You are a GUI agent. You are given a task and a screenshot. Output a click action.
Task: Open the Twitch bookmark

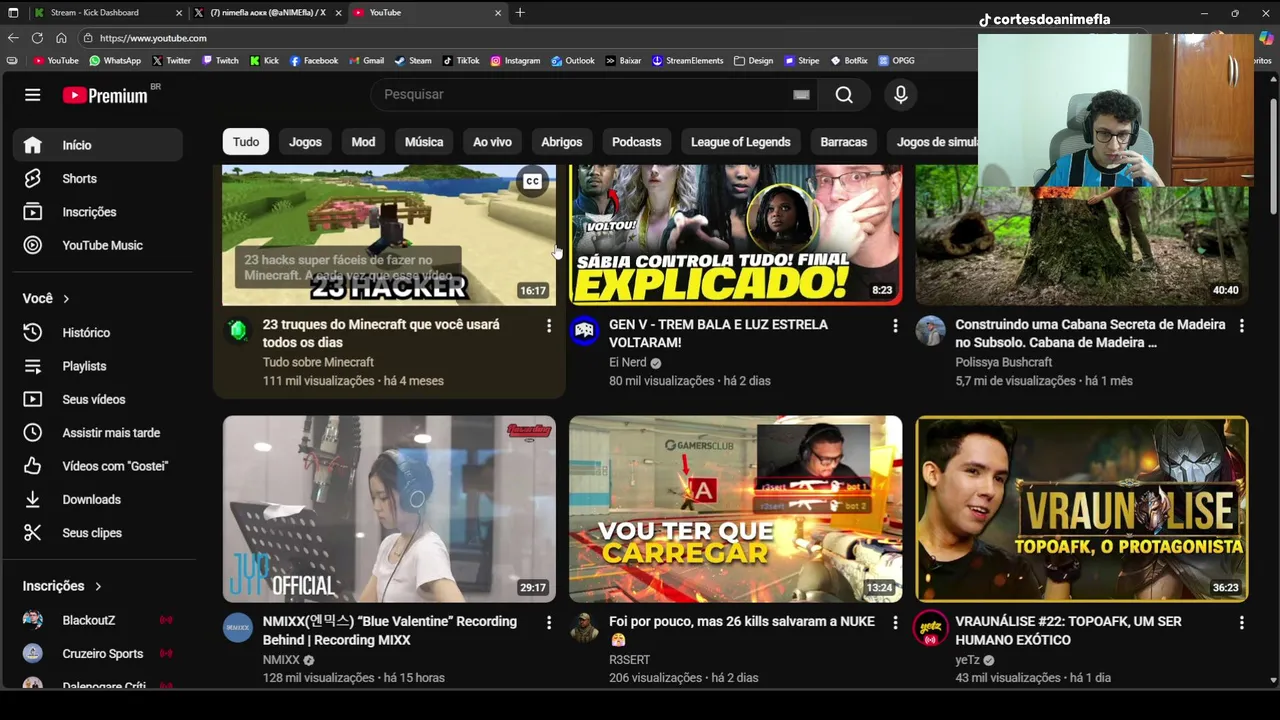coord(220,60)
